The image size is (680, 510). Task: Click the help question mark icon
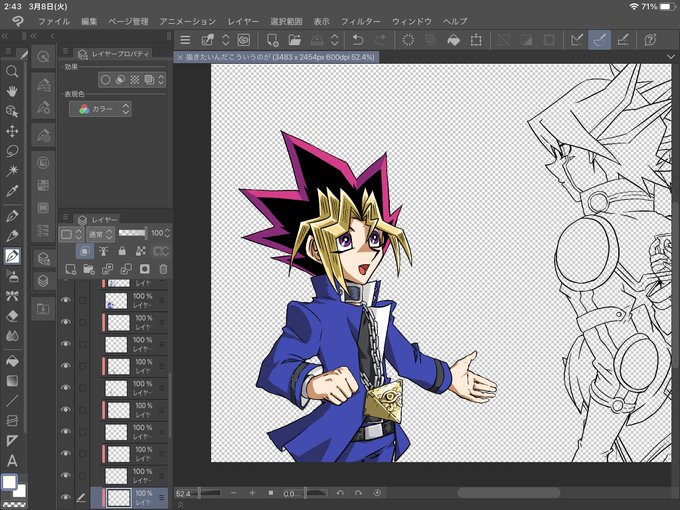coord(650,40)
